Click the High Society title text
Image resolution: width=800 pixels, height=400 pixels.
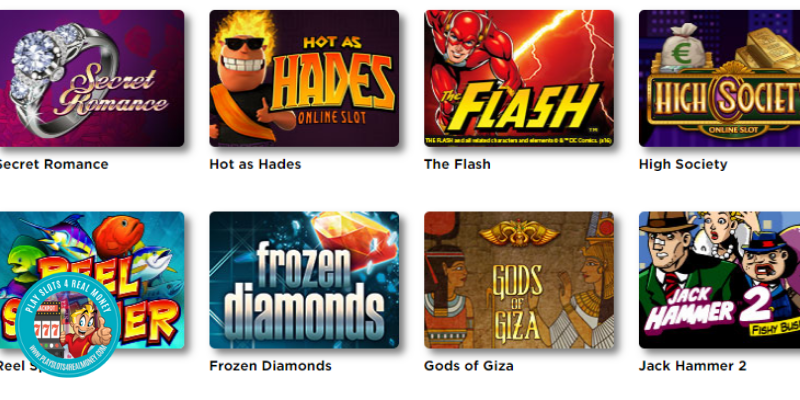click(683, 164)
